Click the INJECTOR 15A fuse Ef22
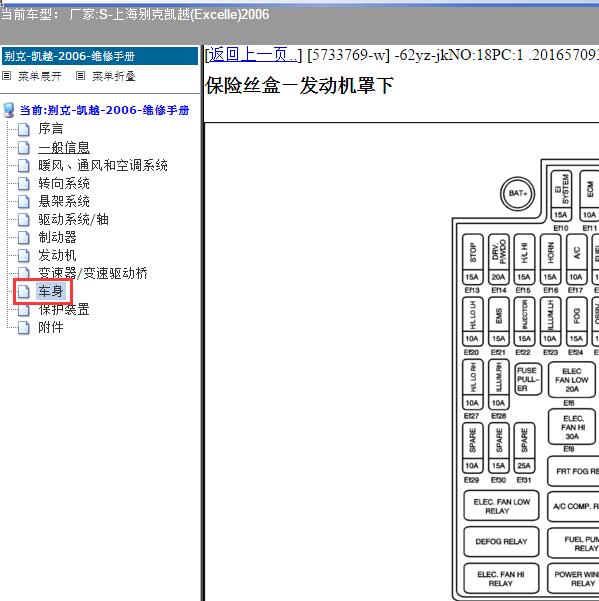 pyautogui.click(x=524, y=322)
